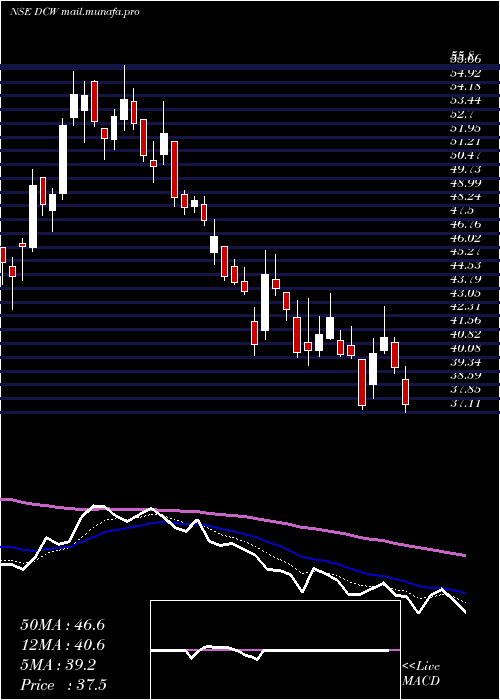
Task: Click the 47.5 price axis label
Action: [x=462, y=210]
